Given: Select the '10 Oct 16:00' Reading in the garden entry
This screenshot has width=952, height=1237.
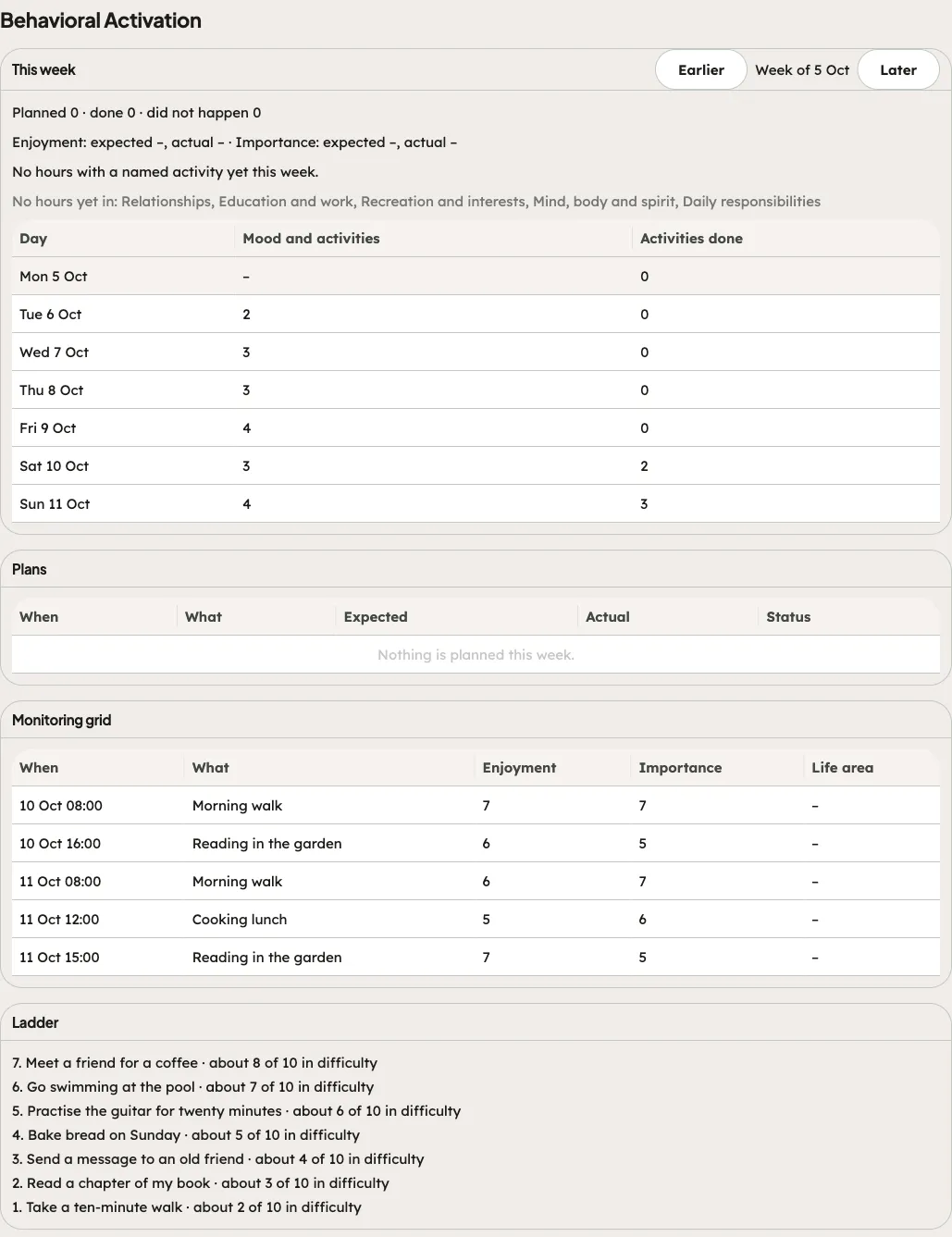Looking at the screenshot, I should [x=476, y=844].
